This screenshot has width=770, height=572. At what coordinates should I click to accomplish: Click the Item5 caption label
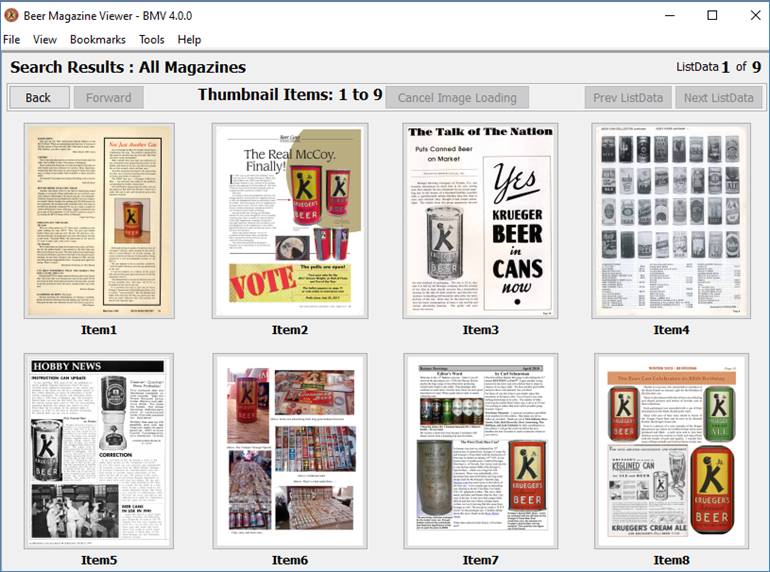[x=99, y=560]
